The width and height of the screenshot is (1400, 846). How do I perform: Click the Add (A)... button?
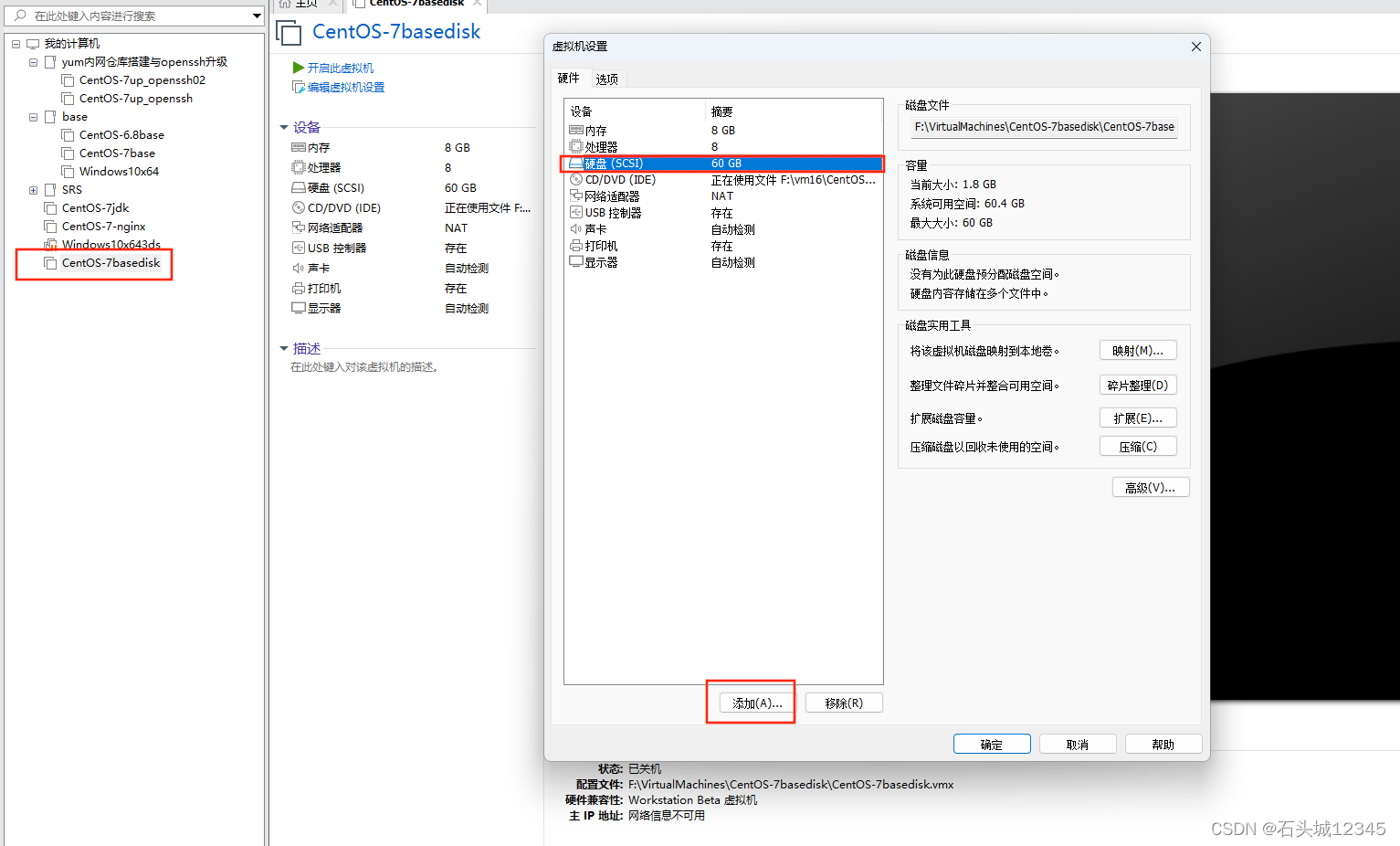tap(757, 703)
